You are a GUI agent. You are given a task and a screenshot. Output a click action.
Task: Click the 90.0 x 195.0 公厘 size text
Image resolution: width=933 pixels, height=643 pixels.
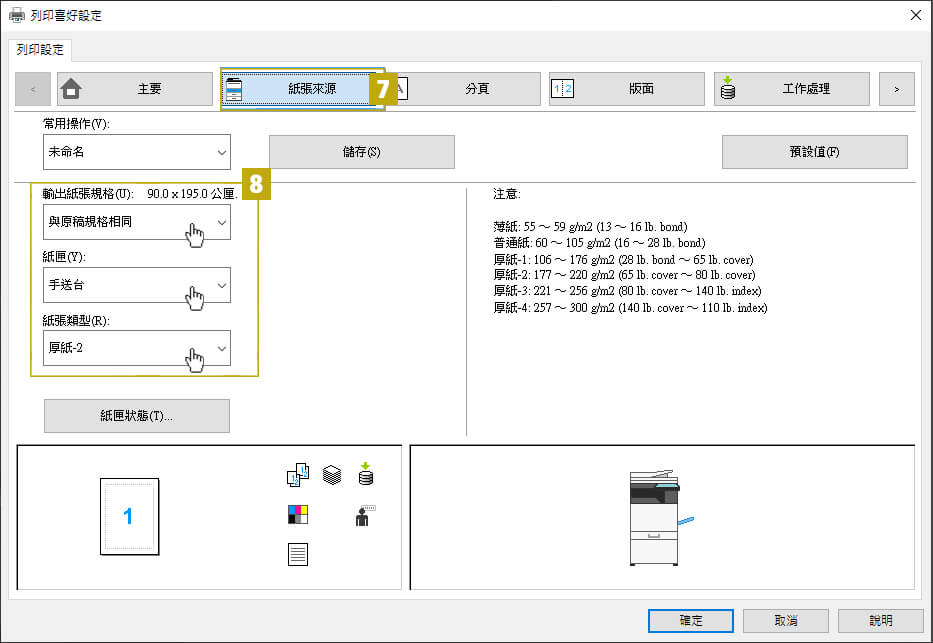[x=192, y=194]
